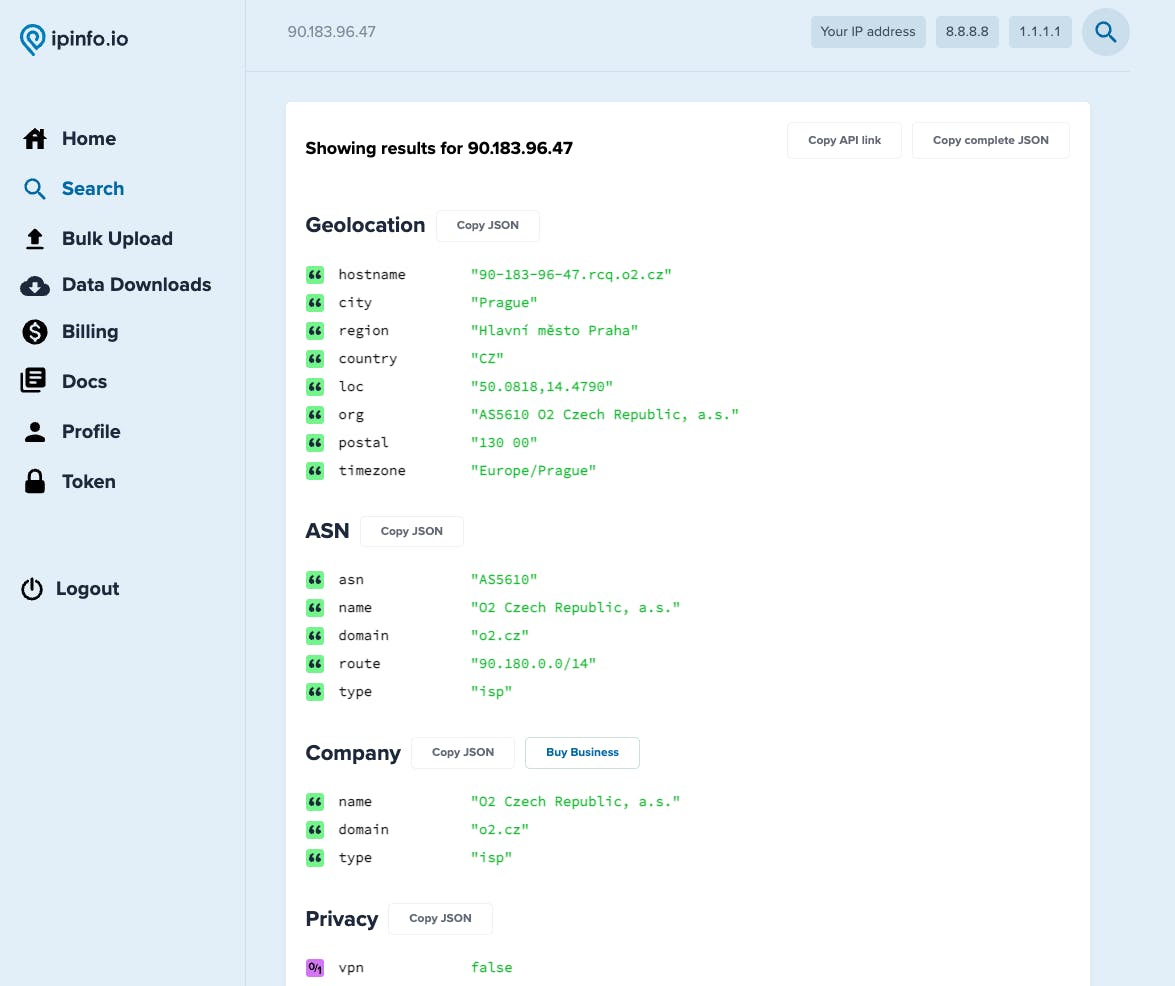The image size is (1175, 986).
Task: Click the Logout power icon
Action: [32, 589]
